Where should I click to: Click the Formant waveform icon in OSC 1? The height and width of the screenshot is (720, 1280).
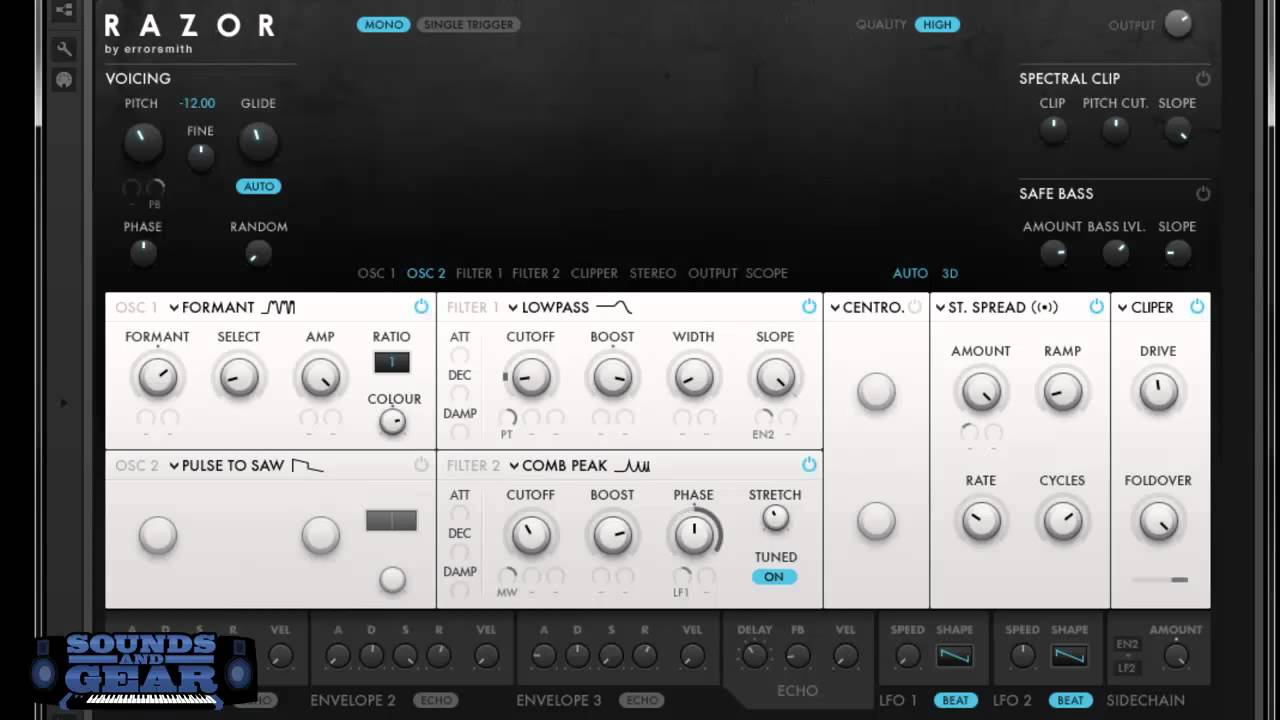click(278, 307)
